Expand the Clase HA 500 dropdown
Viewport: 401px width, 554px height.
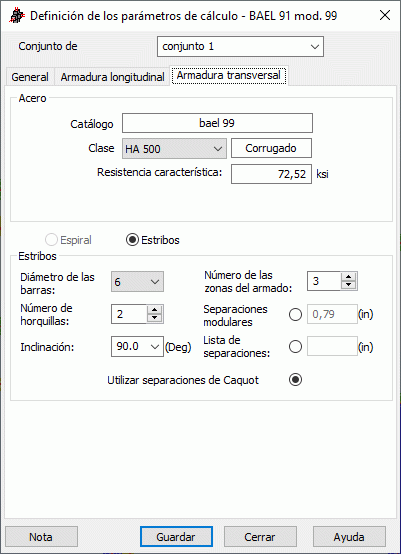coord(174,149)
